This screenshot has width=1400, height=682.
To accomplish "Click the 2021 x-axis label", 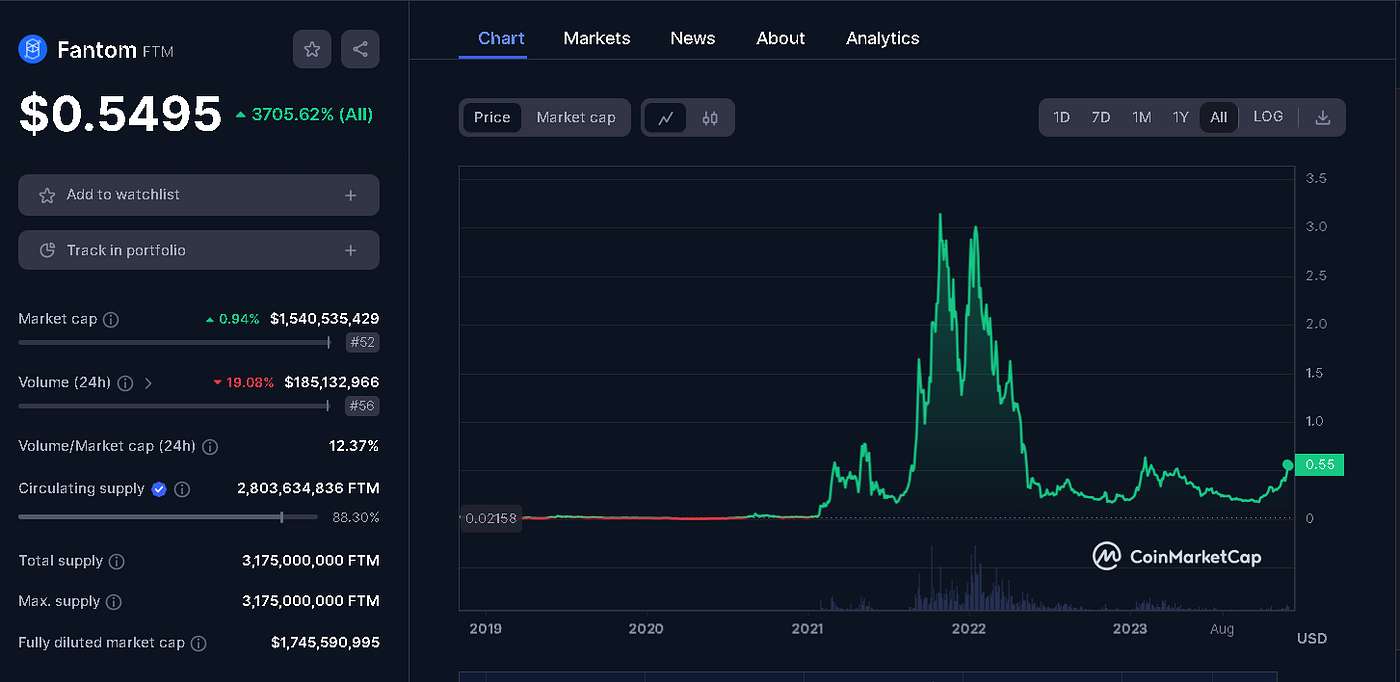I will point(807,629).
